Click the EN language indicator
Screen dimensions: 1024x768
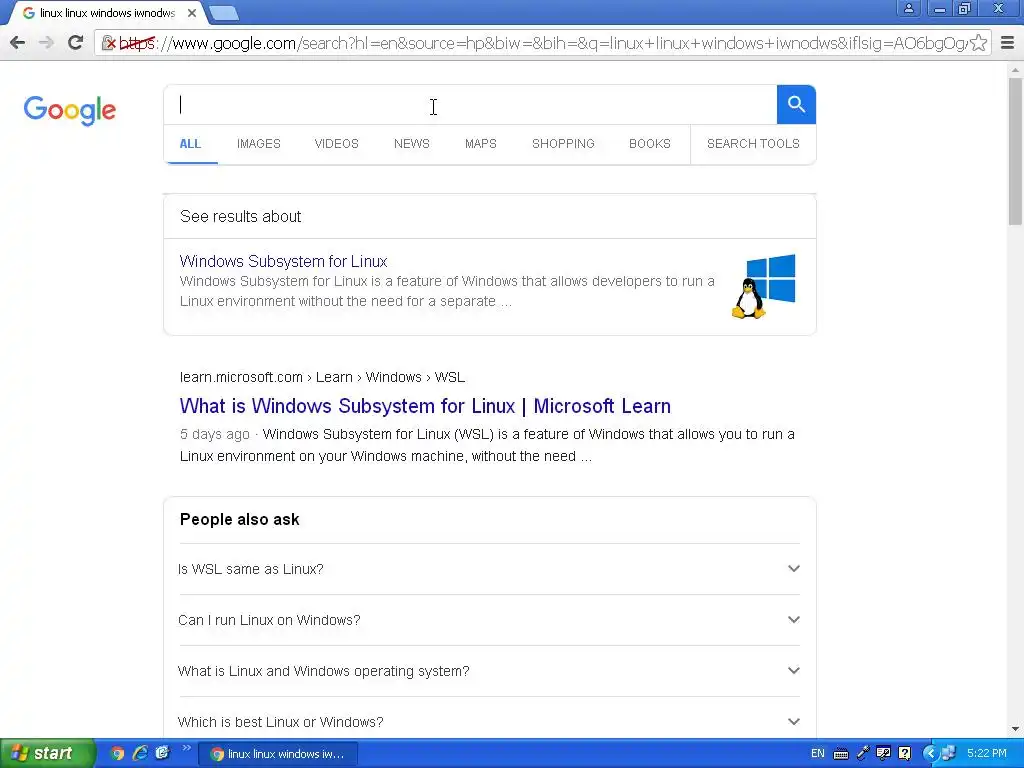point(818,754)
